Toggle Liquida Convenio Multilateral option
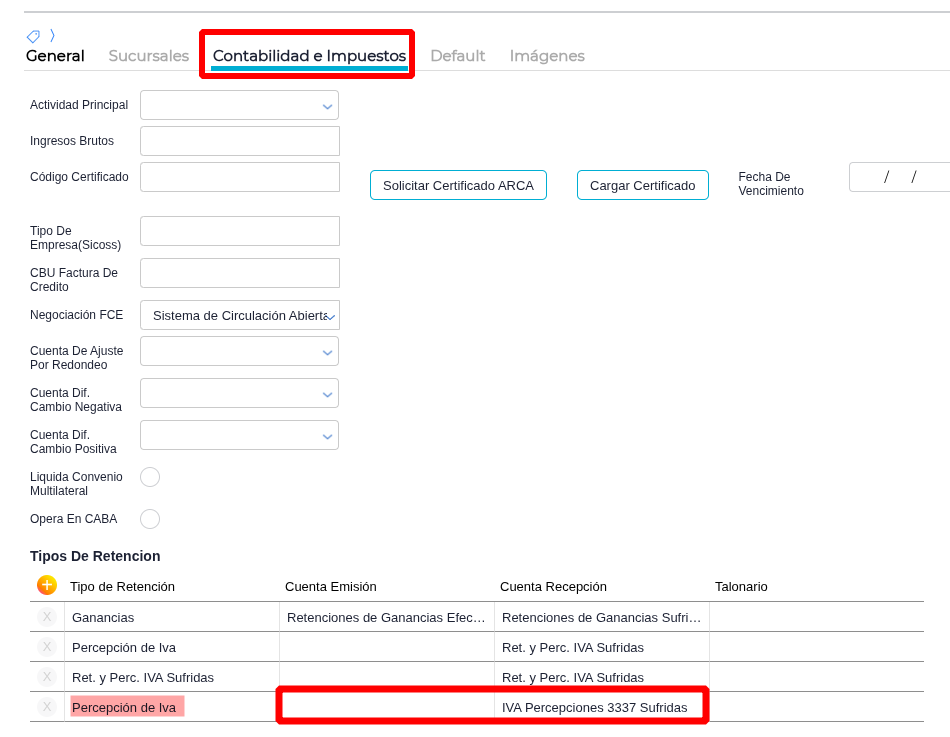Screen dimensions: 950x737 (150, 477)
